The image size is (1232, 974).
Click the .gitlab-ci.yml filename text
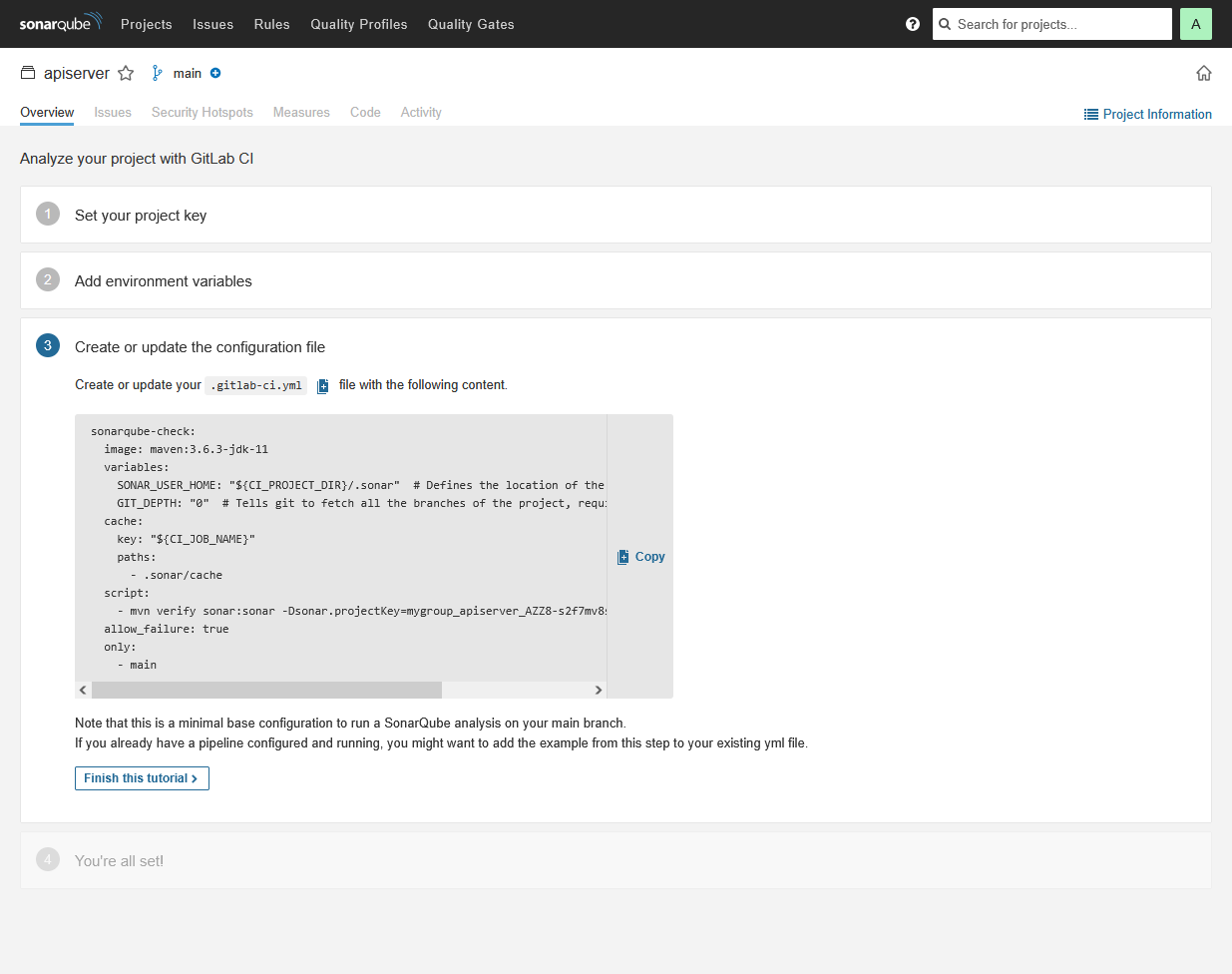(x=256, y=385)
